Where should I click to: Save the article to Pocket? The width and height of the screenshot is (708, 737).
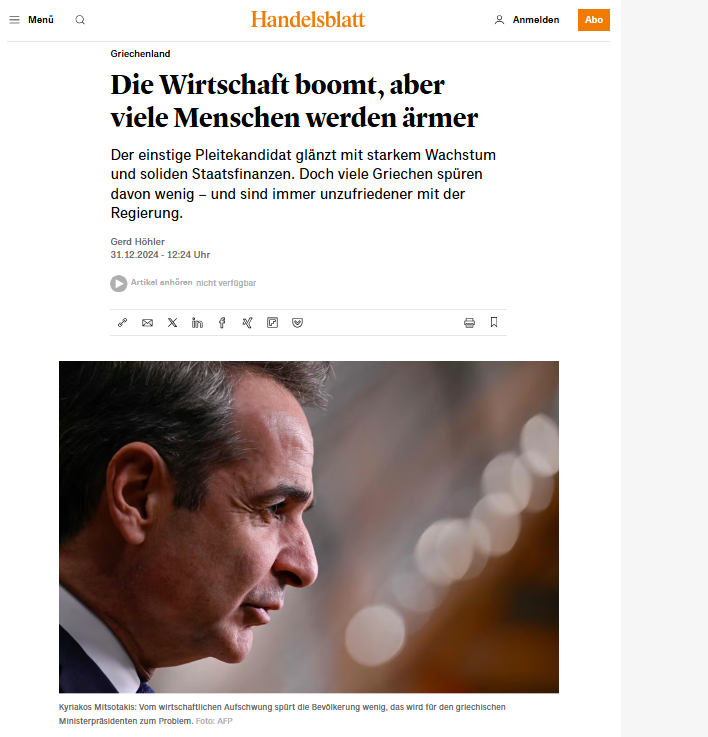[x=297, y=322]
